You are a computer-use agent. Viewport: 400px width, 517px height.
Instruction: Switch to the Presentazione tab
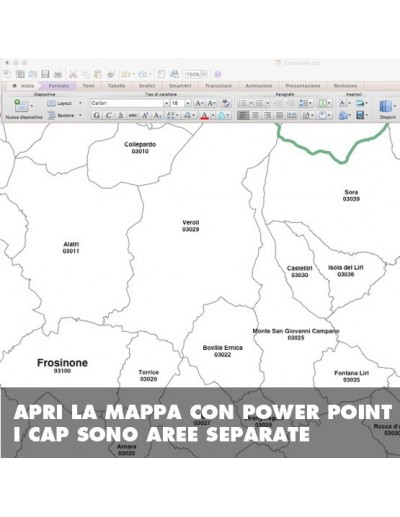click(x=303, y=86)
